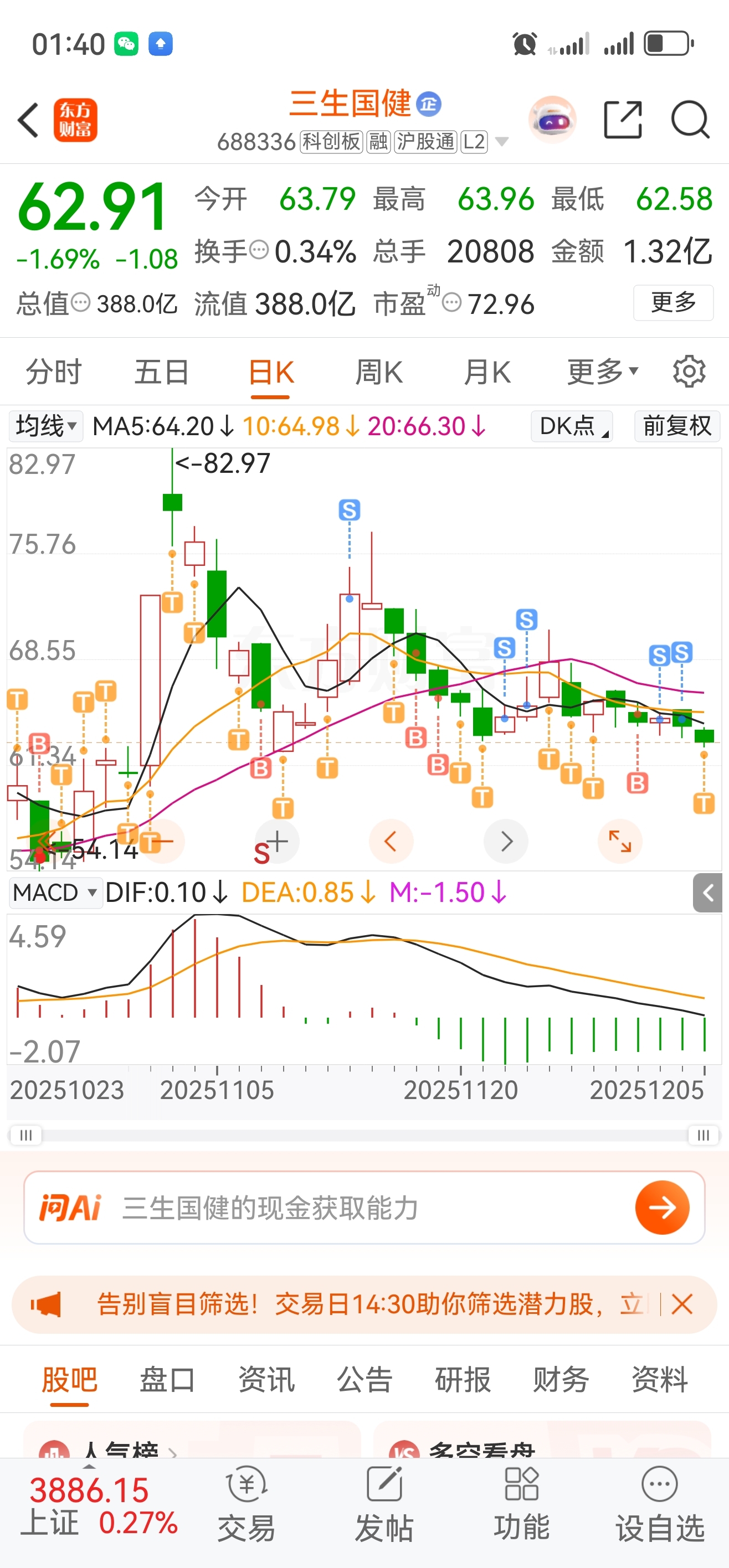The width and height of the screenshot is (729, 1568).
Task: Open chart settings gear icon
Action: point(690,372)
